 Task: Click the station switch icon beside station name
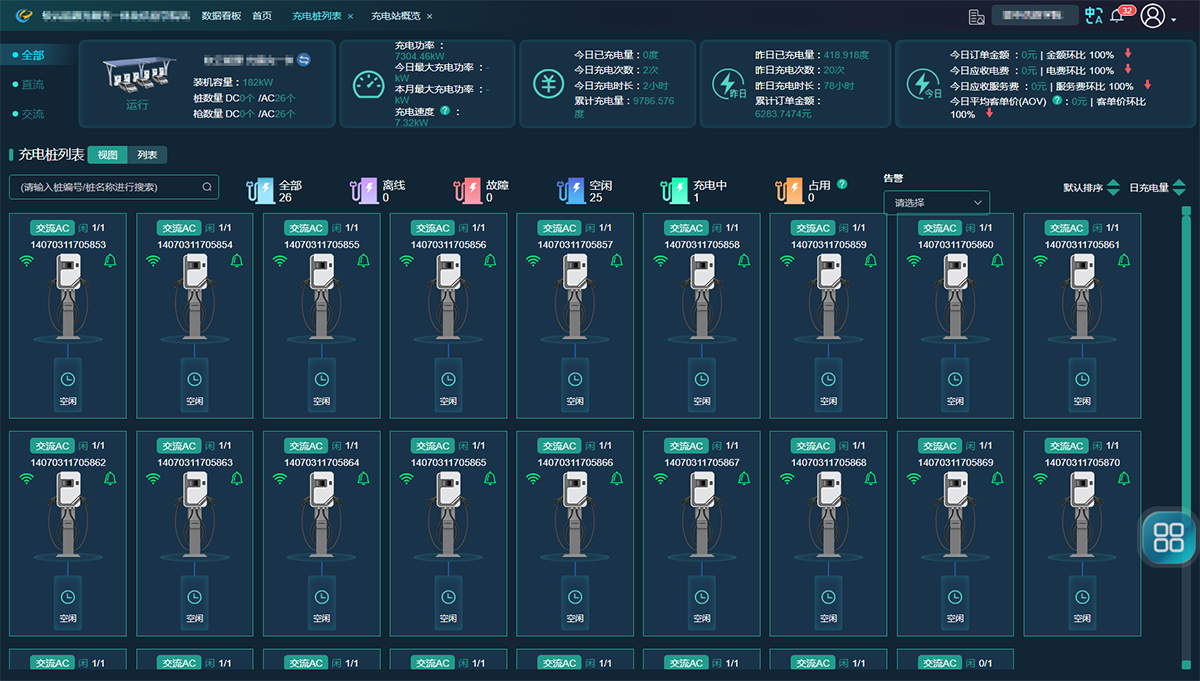coord(304,60)
